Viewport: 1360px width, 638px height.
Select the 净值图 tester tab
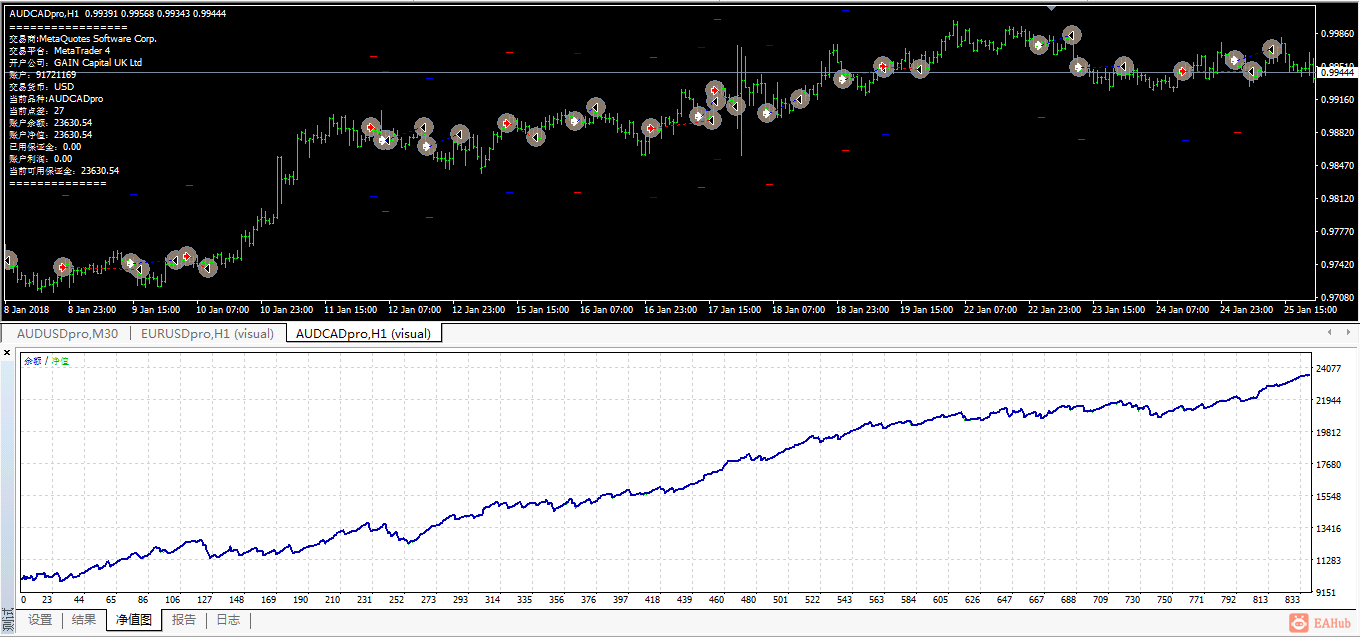134,620
